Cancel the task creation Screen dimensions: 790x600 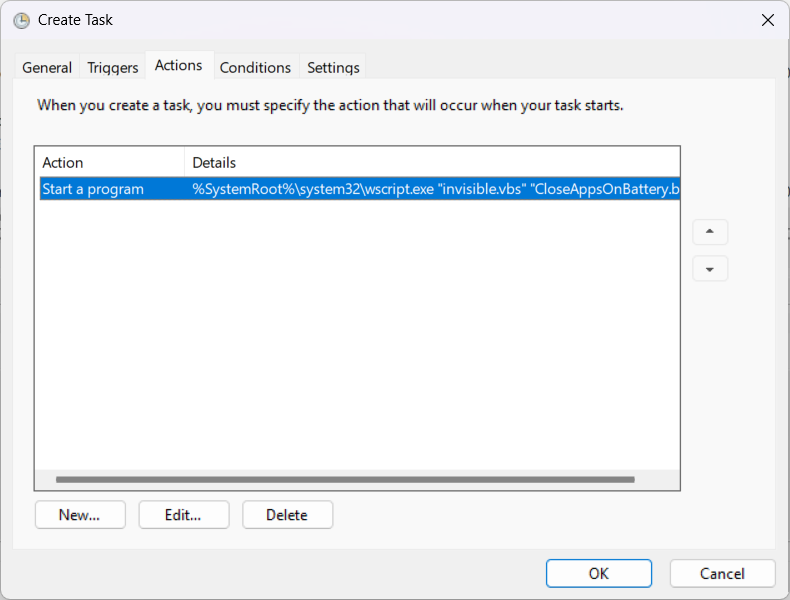tap(722, 573)
